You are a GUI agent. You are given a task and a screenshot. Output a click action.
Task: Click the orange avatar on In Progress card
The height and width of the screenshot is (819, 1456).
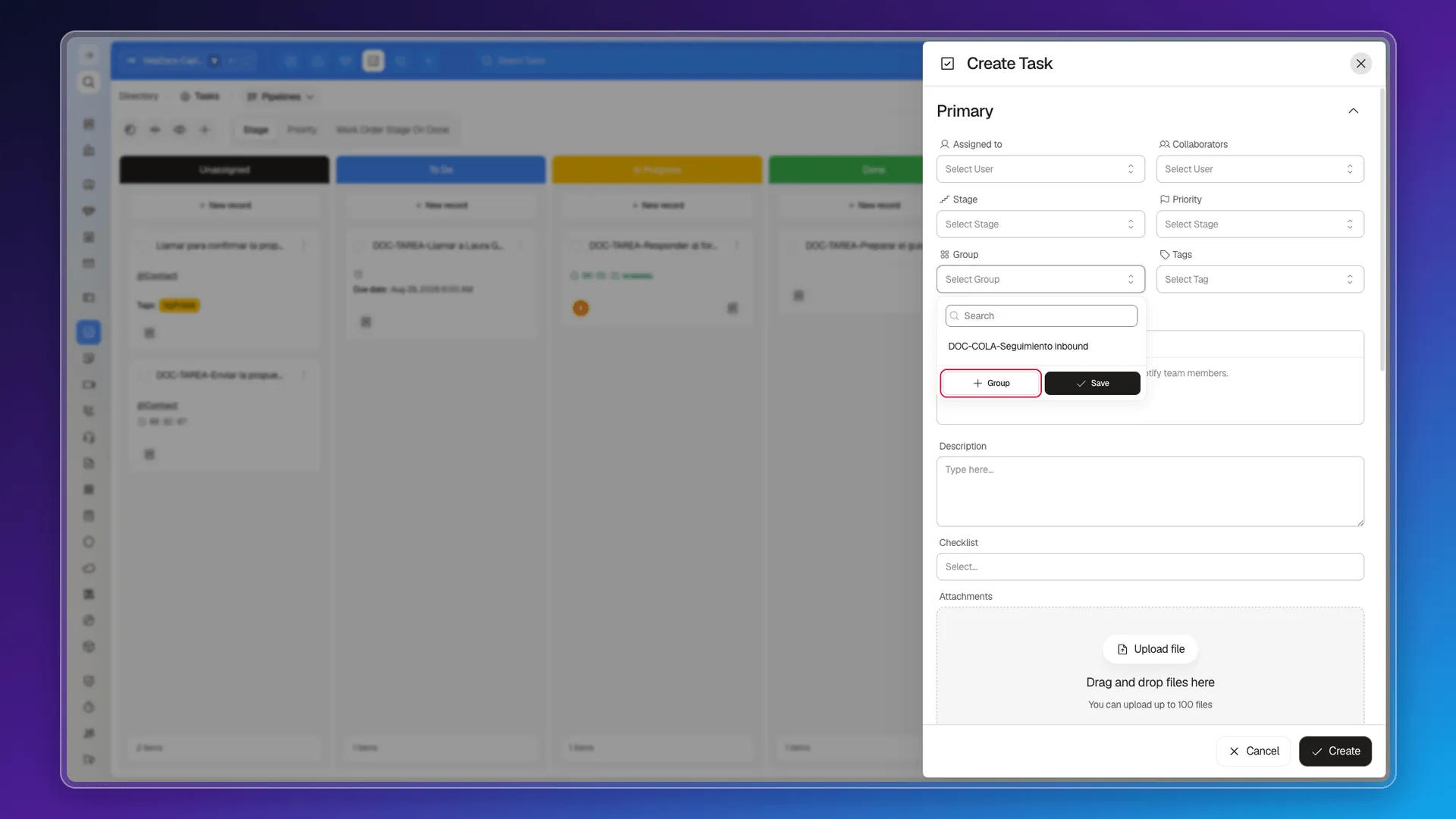pyautogui.click(x=580, y=308)
